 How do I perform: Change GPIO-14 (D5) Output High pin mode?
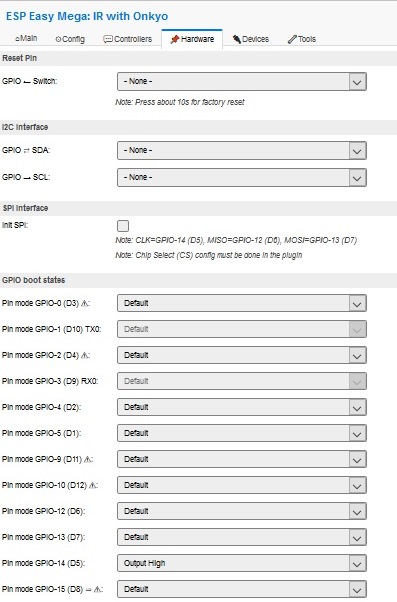tap(242, 563)
